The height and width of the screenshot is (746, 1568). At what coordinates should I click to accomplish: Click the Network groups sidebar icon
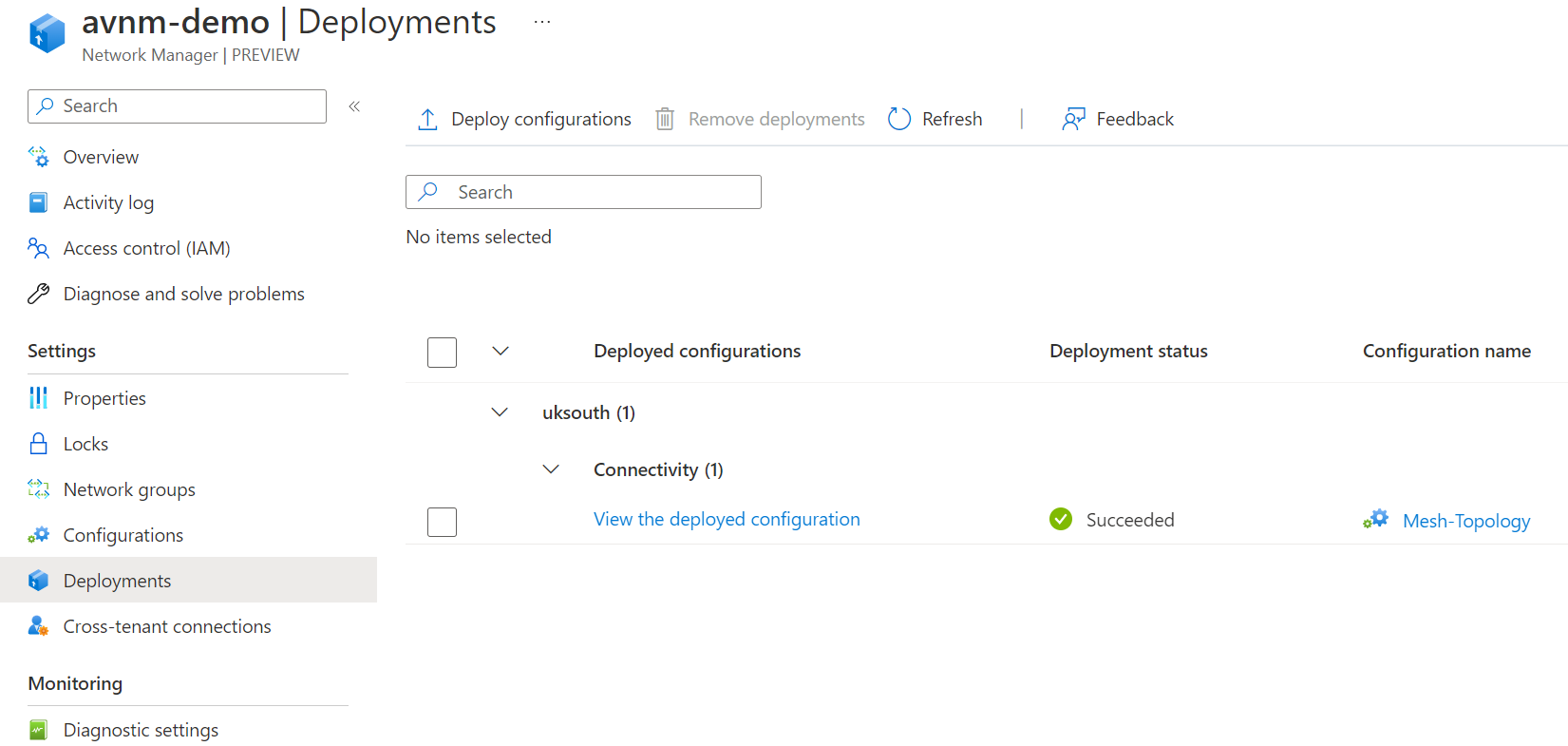click(39, 489)
